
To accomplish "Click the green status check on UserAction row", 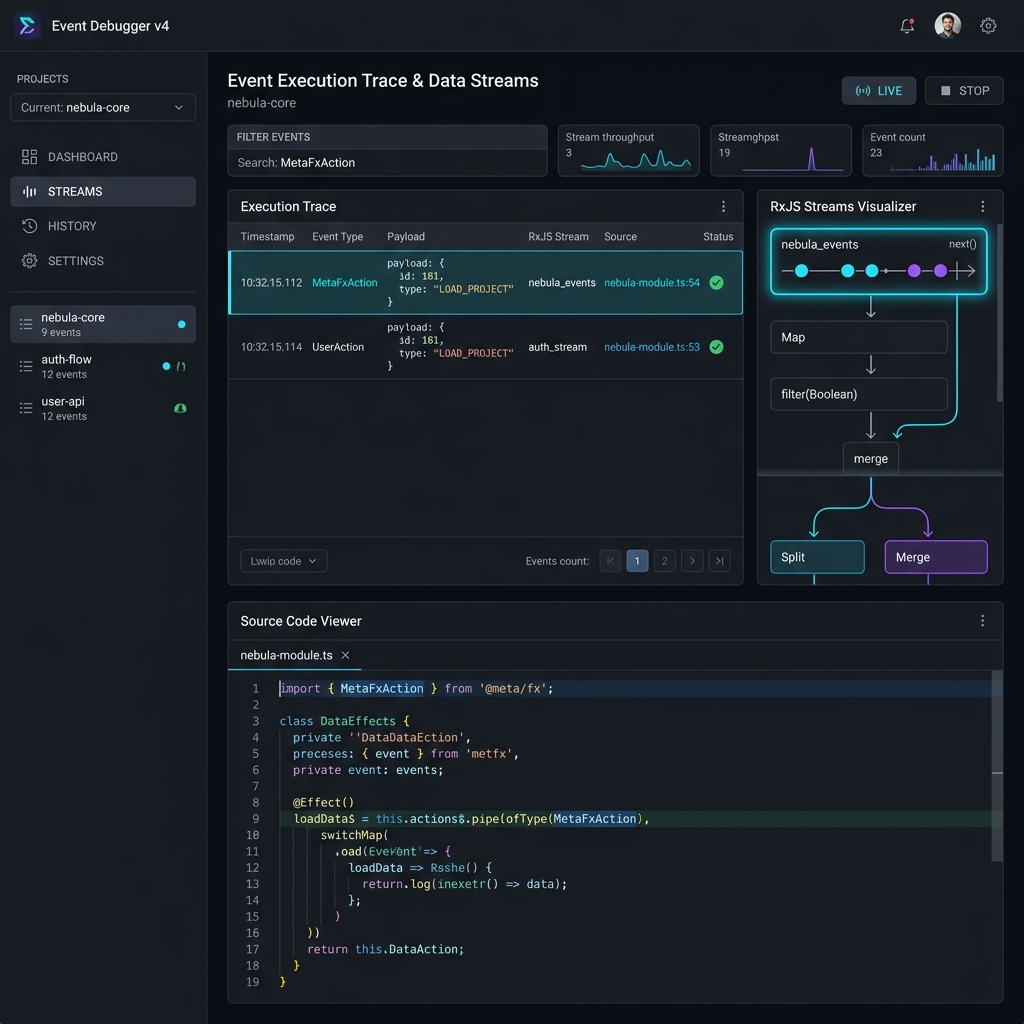I will [716, 347].
